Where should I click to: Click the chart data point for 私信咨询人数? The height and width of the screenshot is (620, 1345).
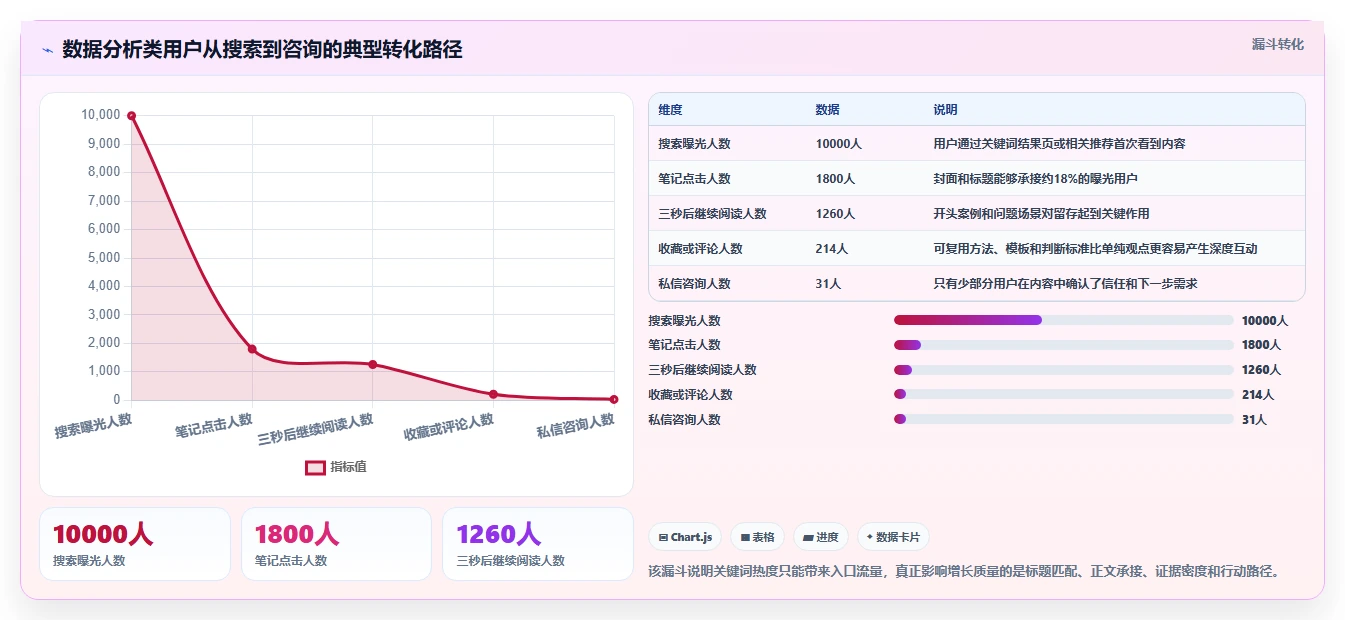pyautogui.click(x=614, y=399)
